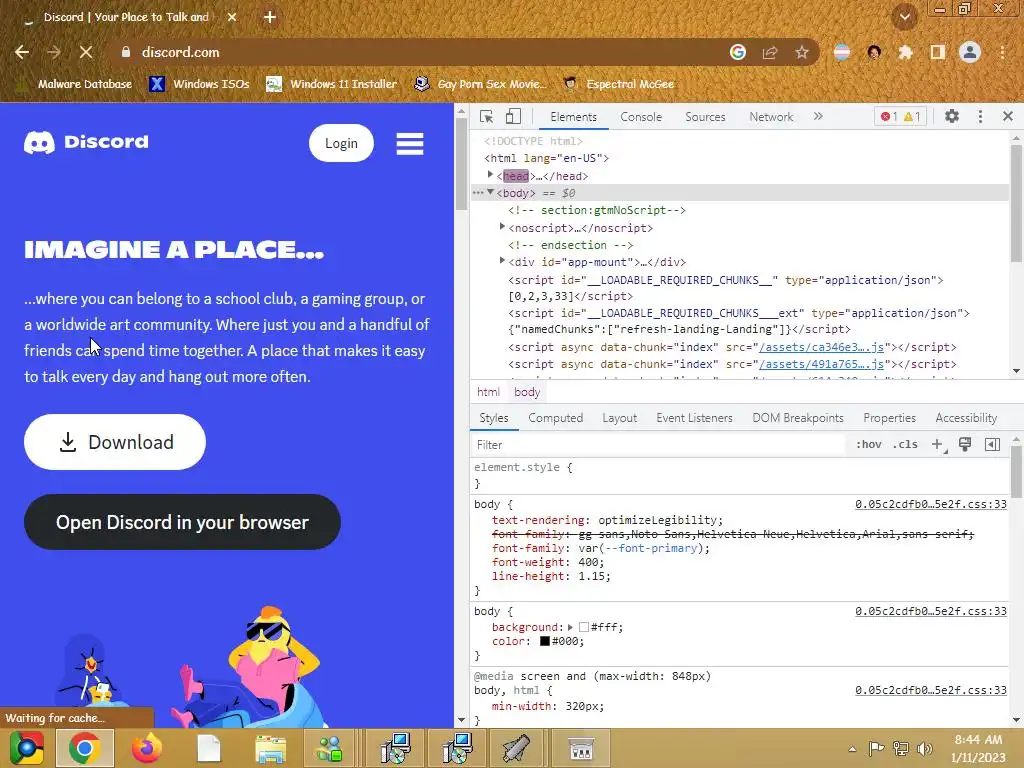Open first body rule css source link
1024x768 pixels.
pos(931,504)
